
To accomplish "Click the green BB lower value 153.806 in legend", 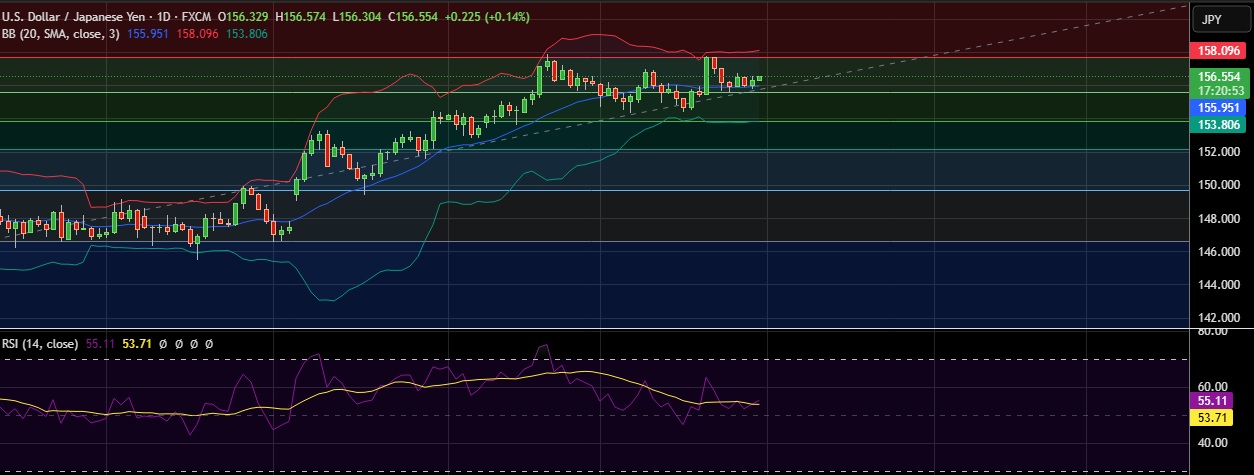I will point(246,33).
